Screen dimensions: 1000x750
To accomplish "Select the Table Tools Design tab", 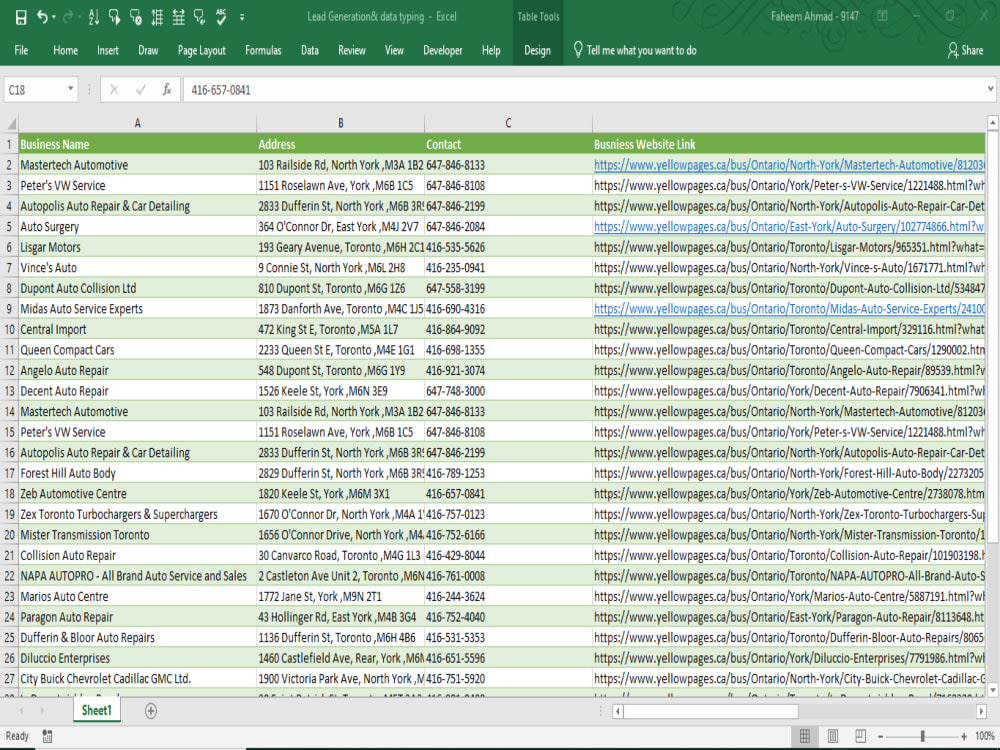I will [537, 50].
